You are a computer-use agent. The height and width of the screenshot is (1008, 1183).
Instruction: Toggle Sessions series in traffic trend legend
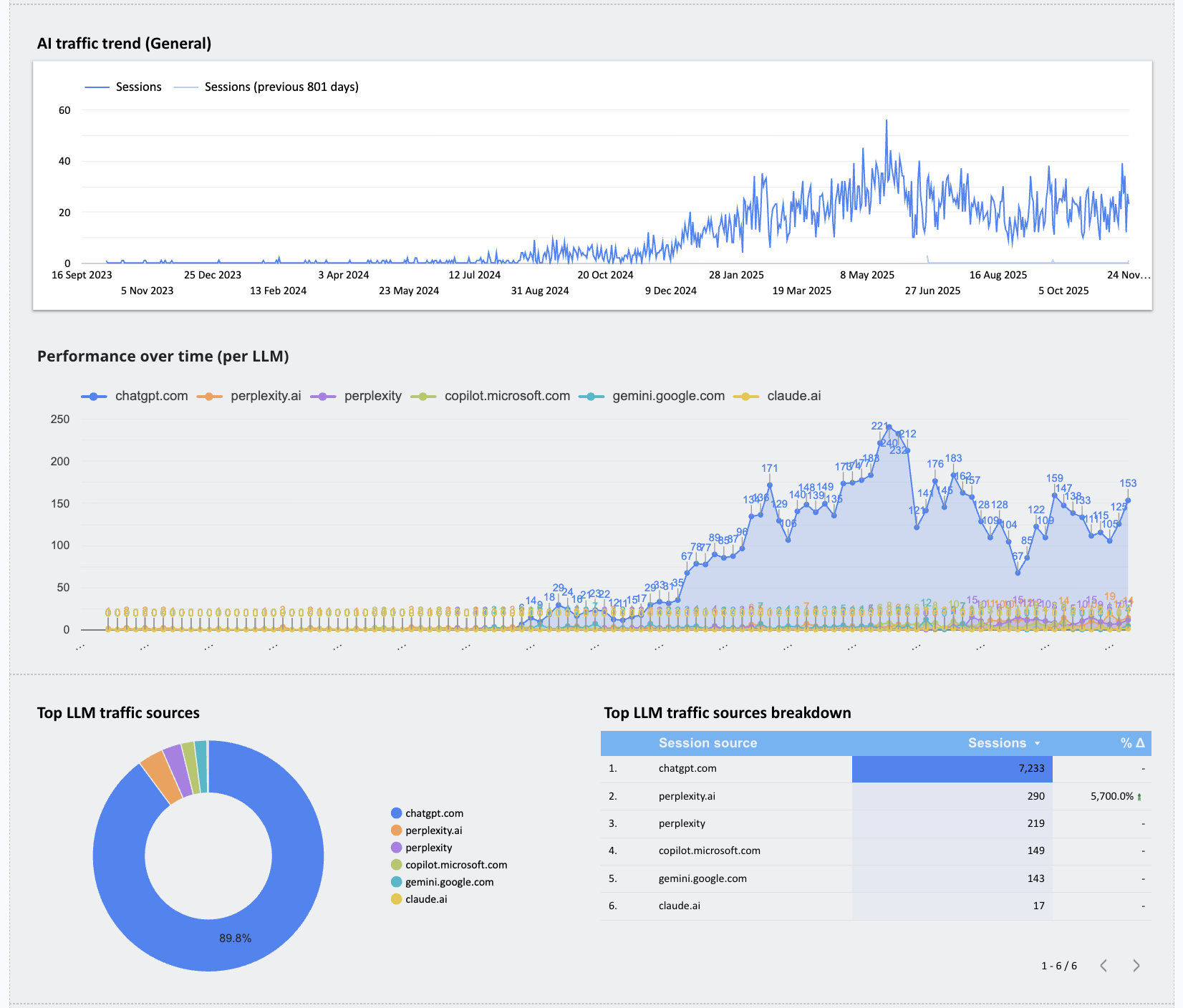click(123, 87)
